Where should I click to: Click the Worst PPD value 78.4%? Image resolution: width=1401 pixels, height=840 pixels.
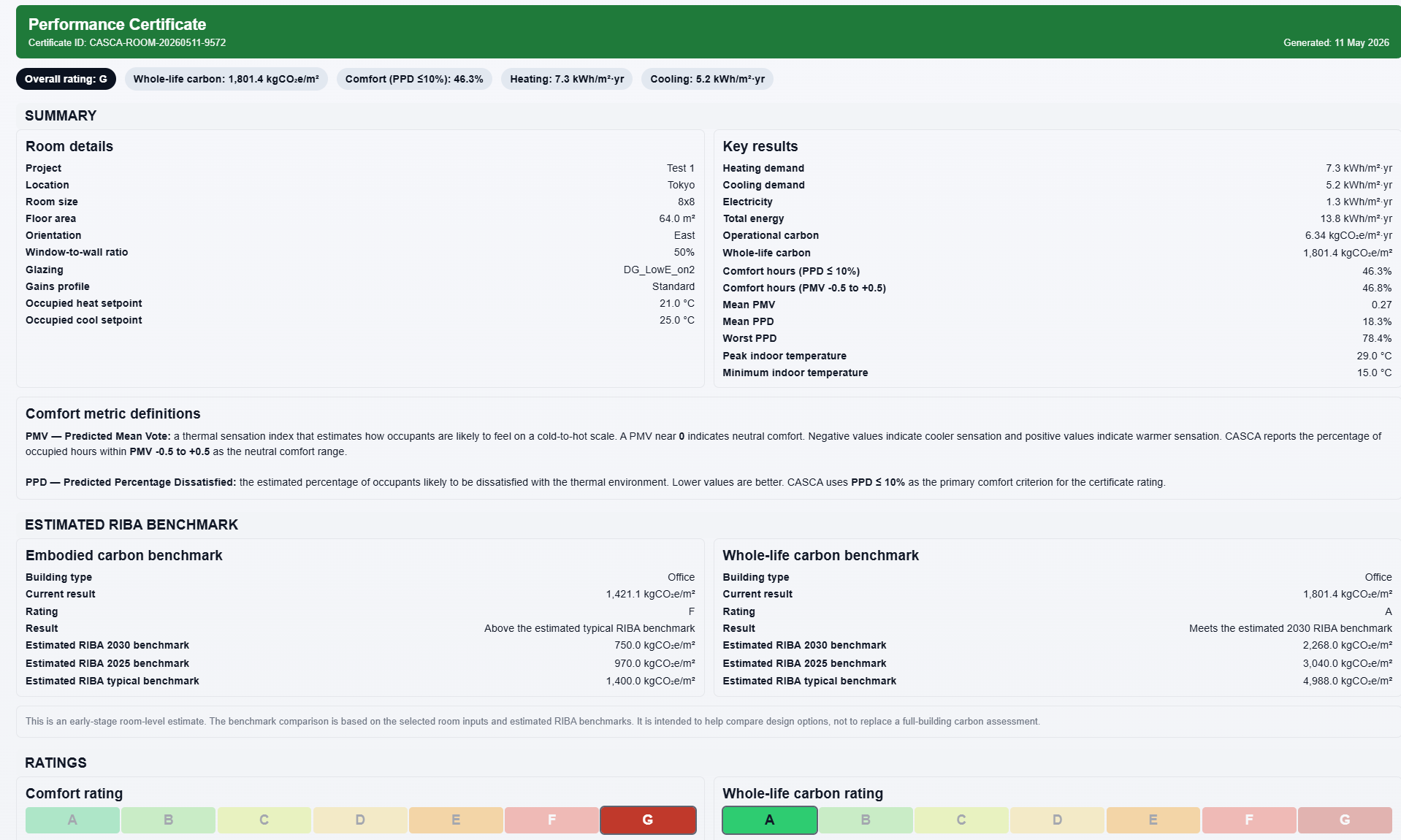coord(1377,338)
